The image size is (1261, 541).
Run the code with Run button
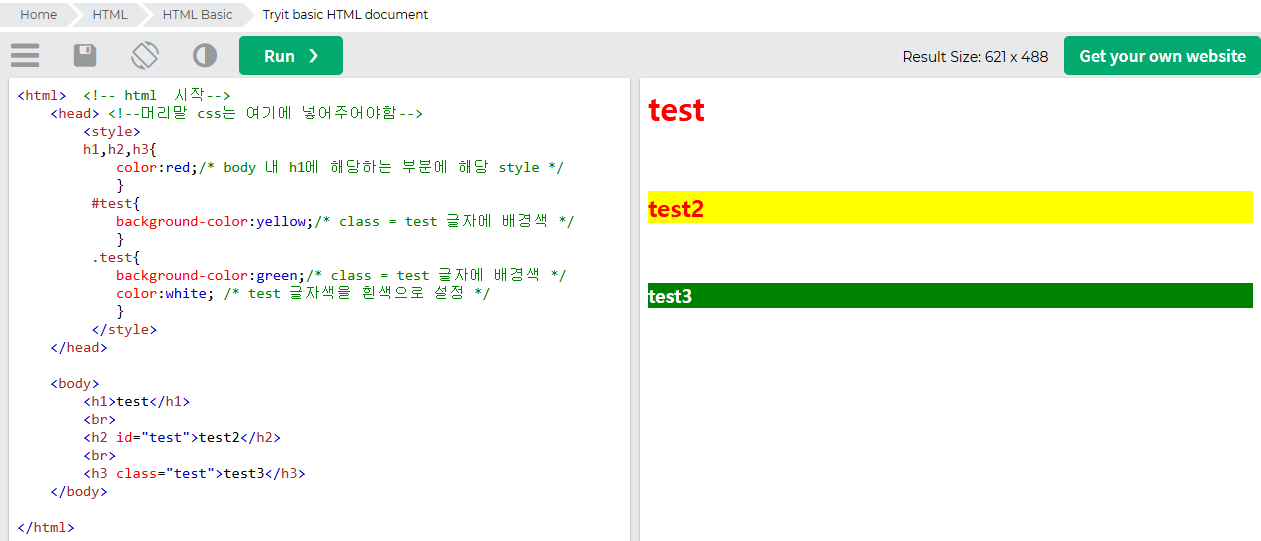[291, 56]
